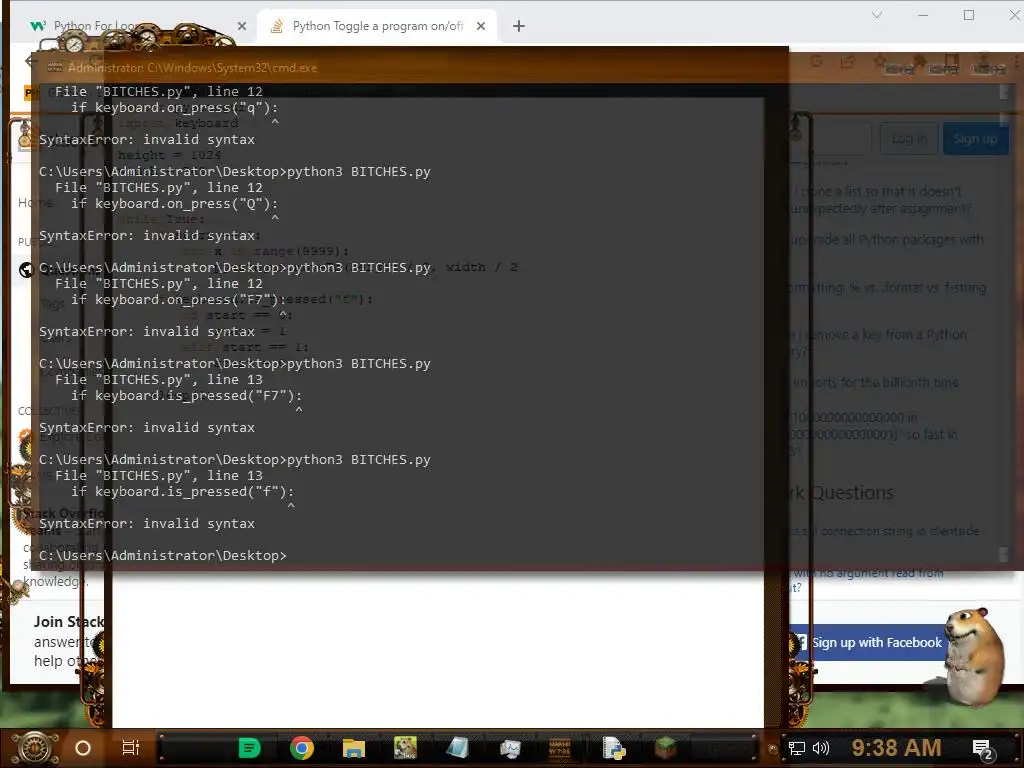Open a new Chrome tab

[x=519, y=26]
